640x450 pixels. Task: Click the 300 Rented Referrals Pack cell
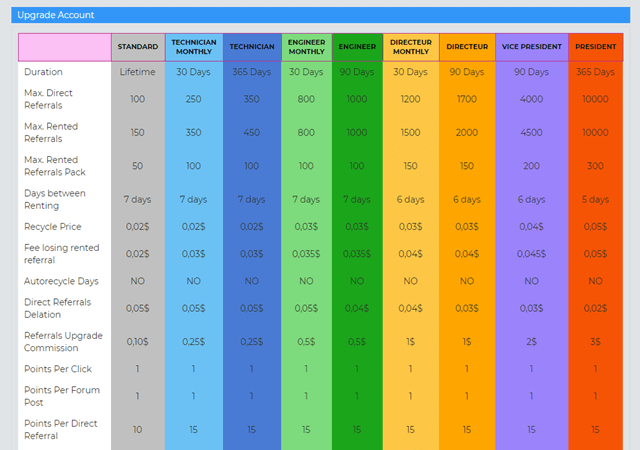point(595,166)
